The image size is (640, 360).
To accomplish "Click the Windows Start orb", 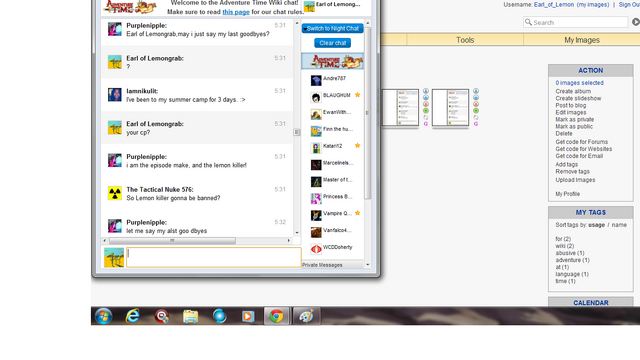I will click(x=103, y=316).
